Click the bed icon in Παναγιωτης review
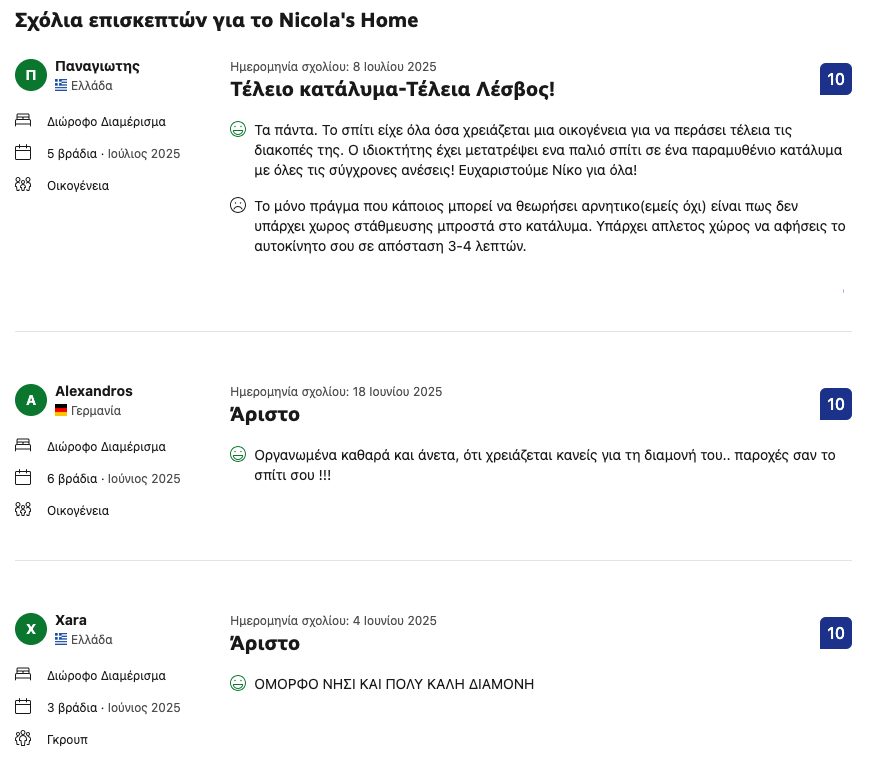 23,121
